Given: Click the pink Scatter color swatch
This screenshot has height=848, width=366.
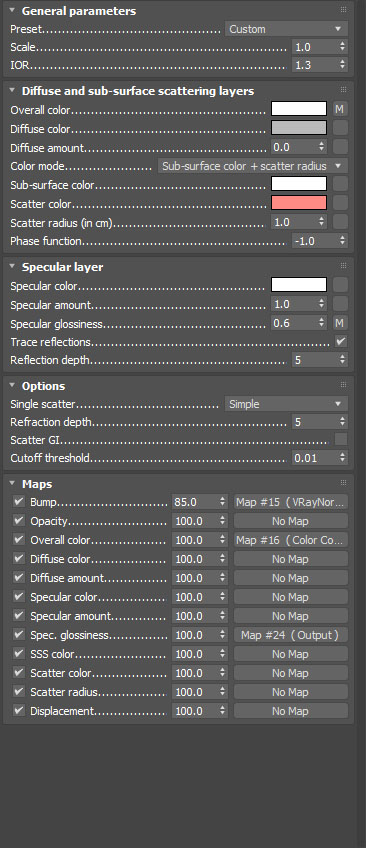Looking at the screenshot, I should point(299,203).
